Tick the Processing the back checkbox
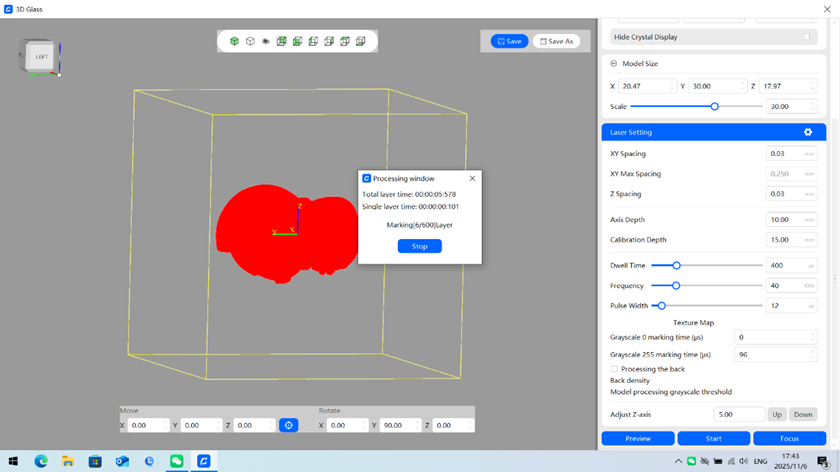 614,369
